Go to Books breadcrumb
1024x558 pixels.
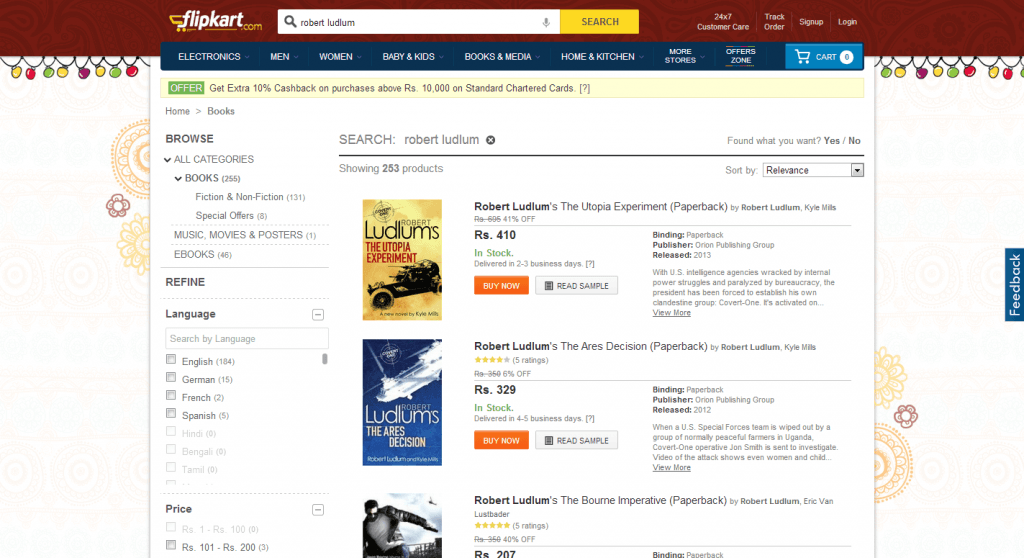[x=221, y=111]
